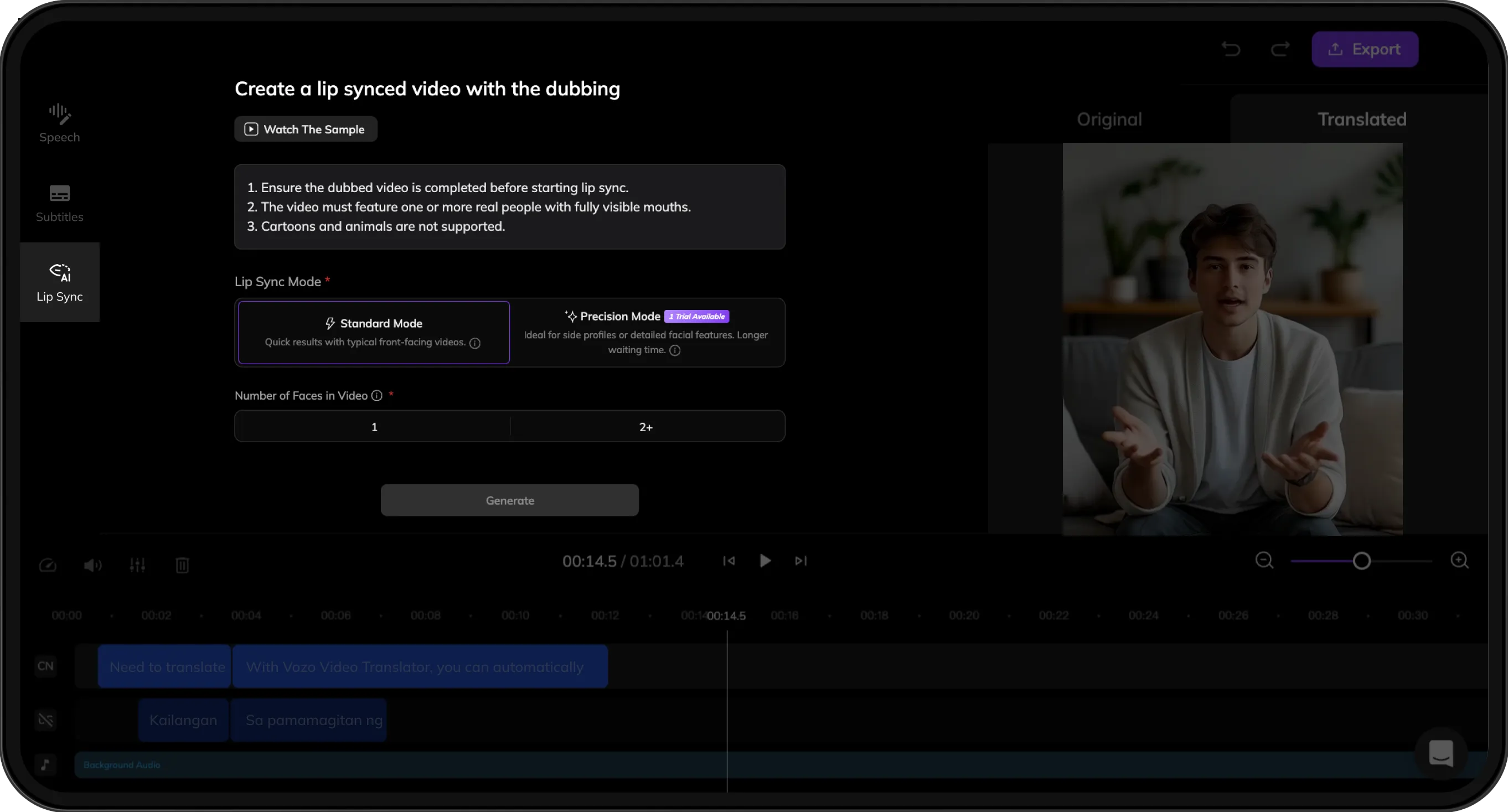
Task: Show info tooltip for Standard Mode
Action: (x=475, y=343)
